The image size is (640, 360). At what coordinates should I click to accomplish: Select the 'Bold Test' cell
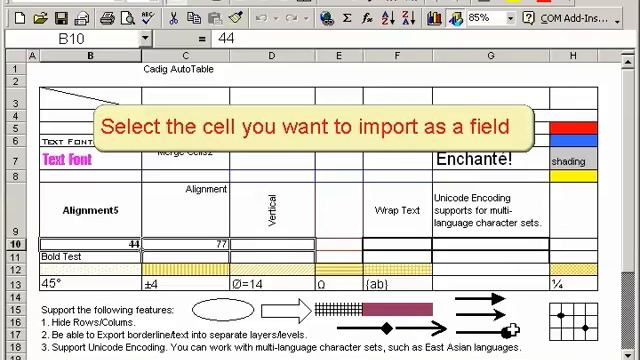click(x=90, y=257)
